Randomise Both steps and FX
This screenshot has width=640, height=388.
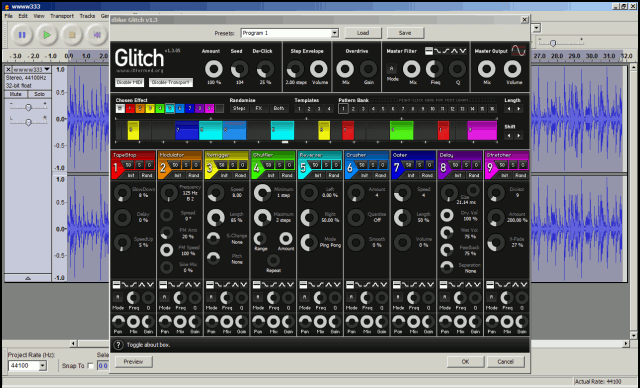(x=279, y=109)
